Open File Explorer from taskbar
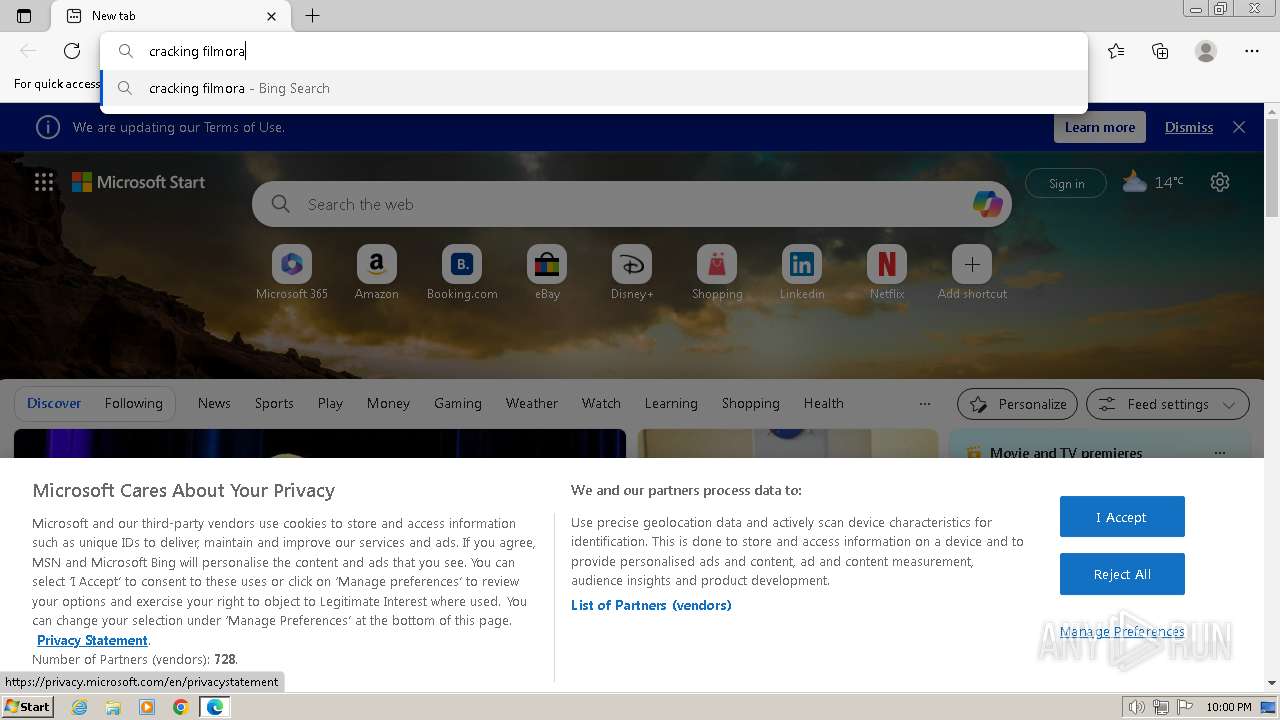 pos(113,707)
